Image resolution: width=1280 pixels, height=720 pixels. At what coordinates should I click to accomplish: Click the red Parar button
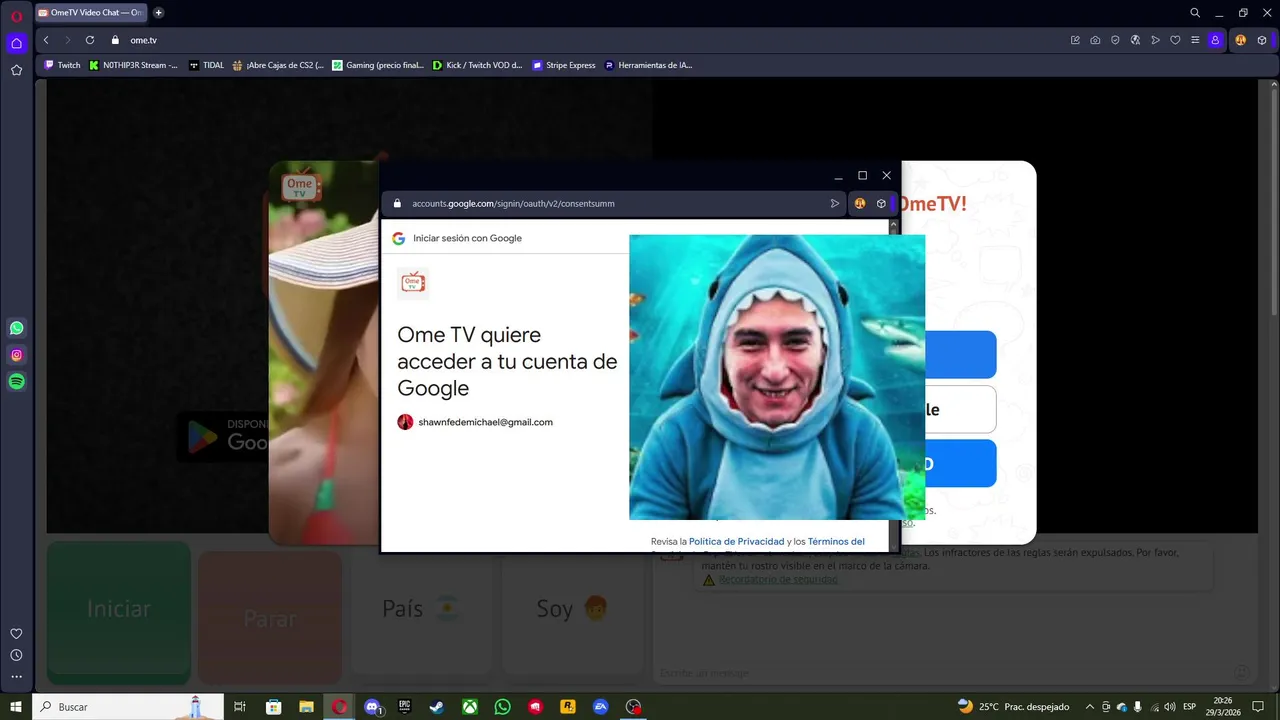(270, 618)
